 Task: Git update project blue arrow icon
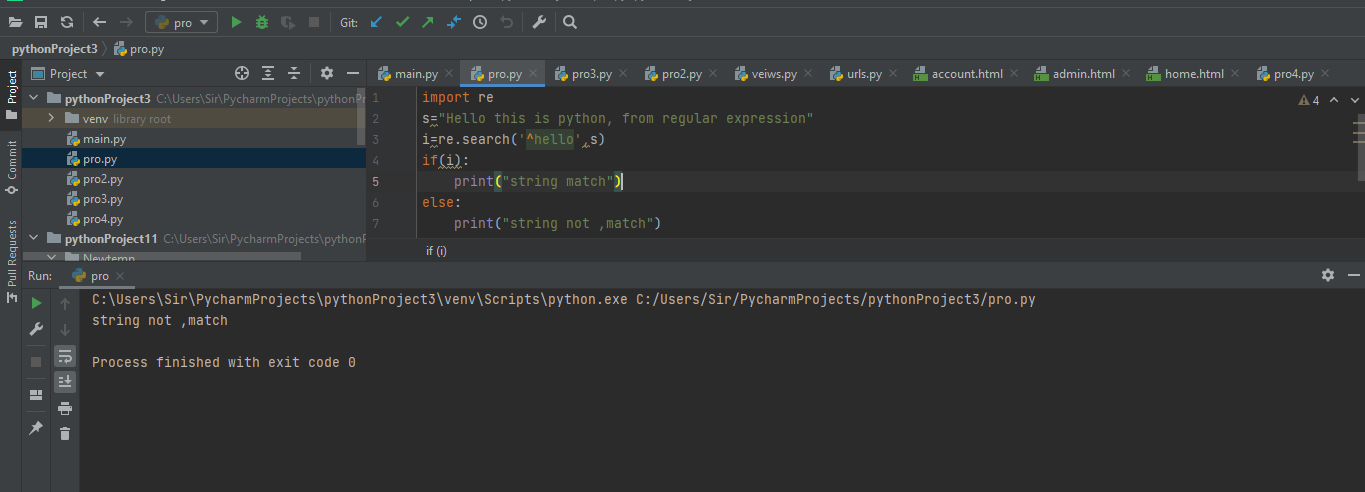[376, 22]
